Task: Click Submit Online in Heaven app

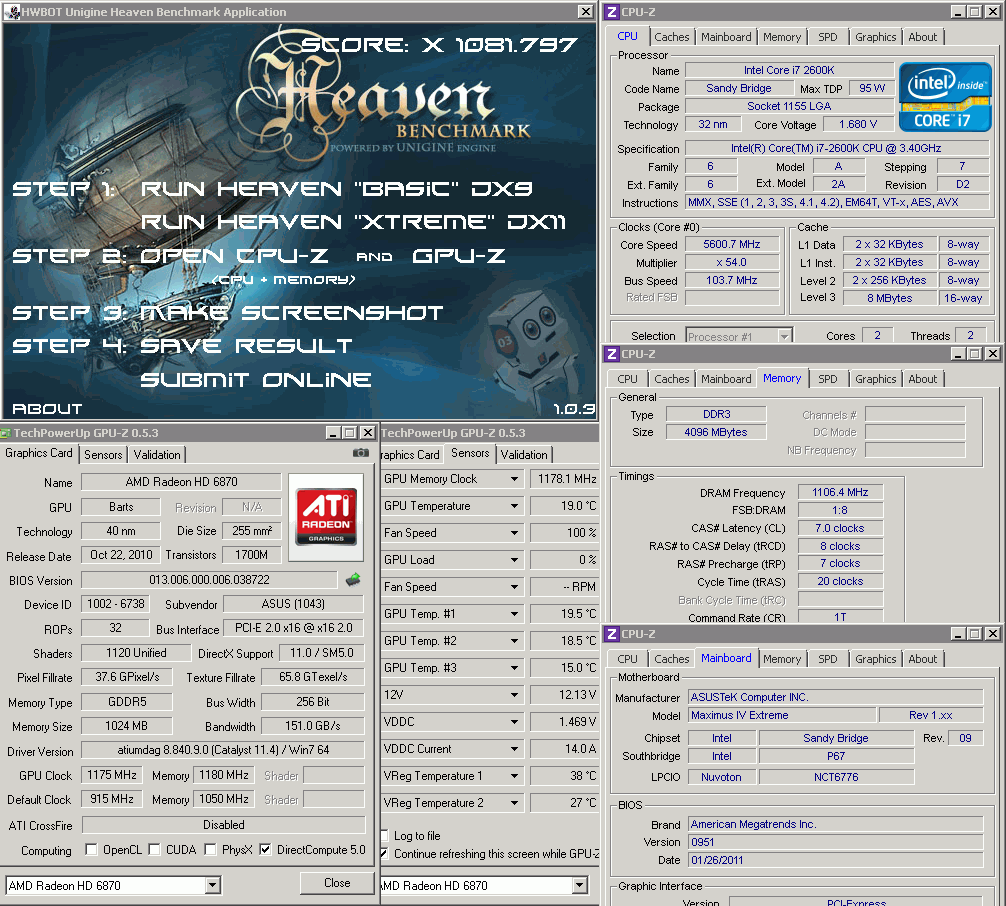Action: (x=256, y=380)
